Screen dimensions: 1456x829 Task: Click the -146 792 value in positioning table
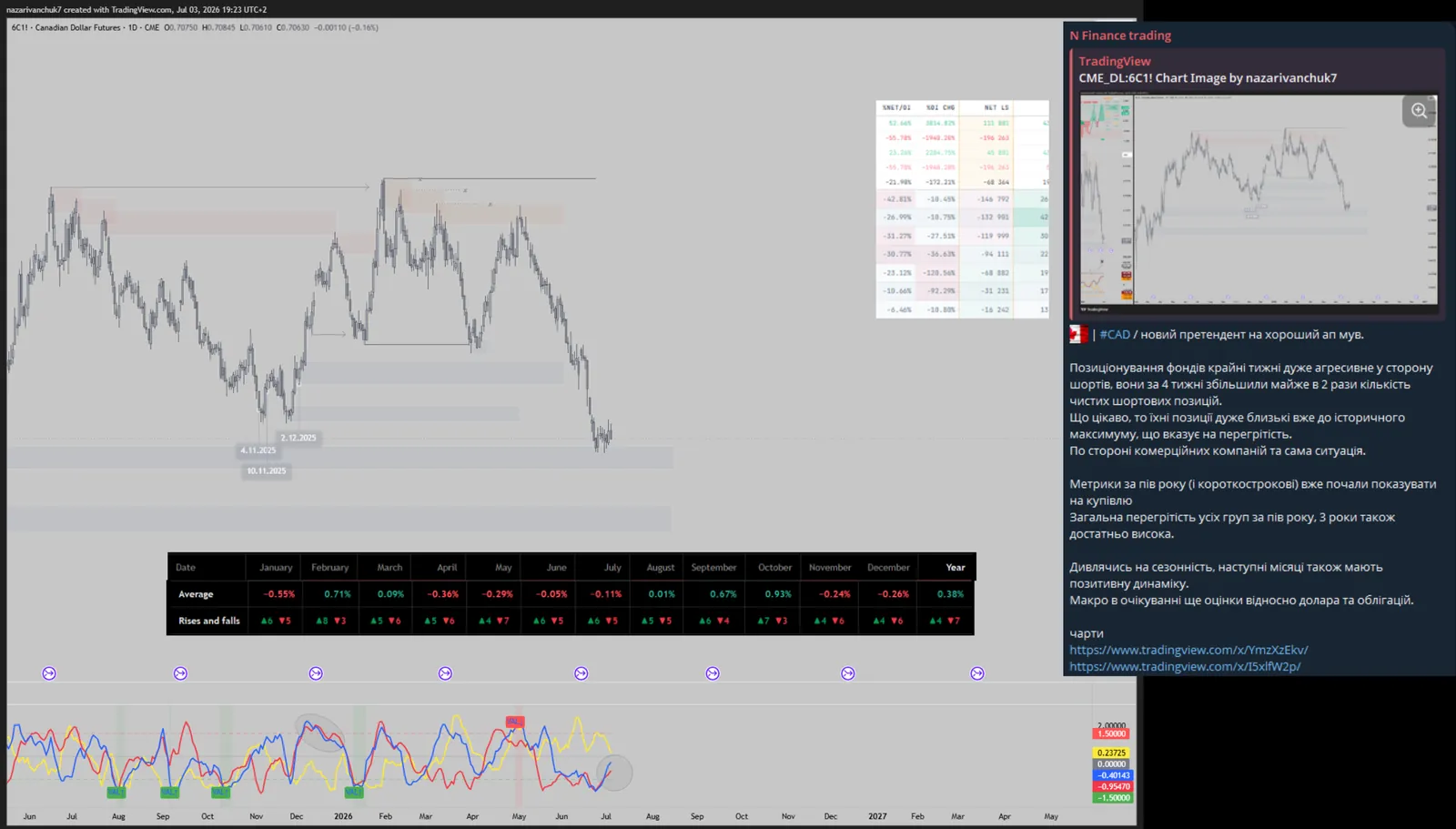pos(993,199)
